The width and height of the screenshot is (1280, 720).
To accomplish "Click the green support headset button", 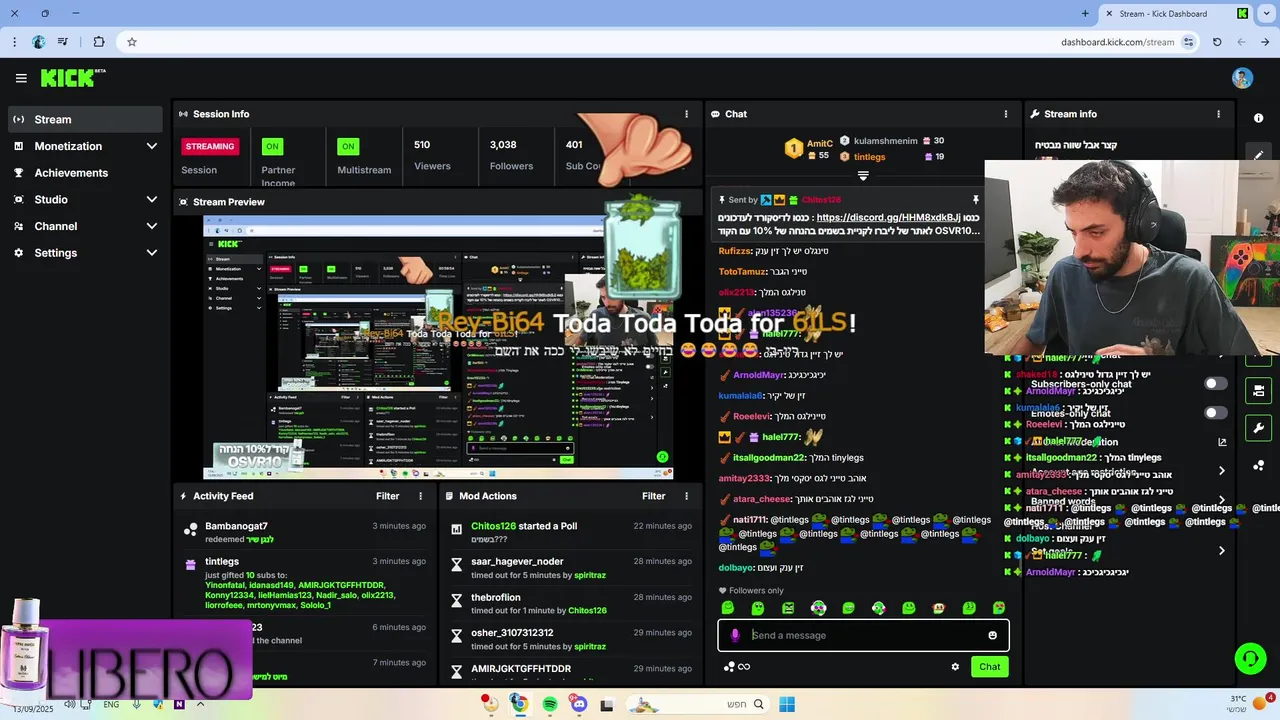I will coord(1250,658).
